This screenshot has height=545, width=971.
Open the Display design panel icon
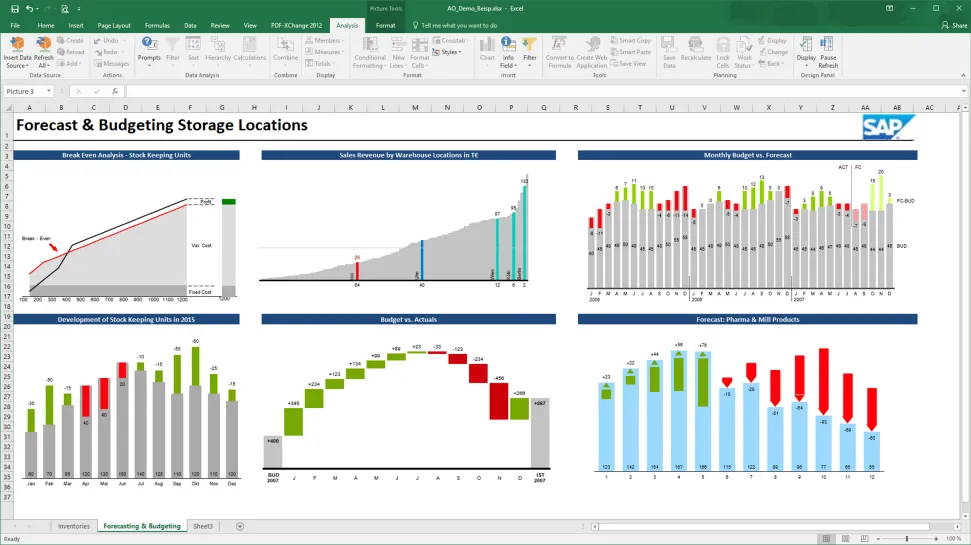(806, 48)
